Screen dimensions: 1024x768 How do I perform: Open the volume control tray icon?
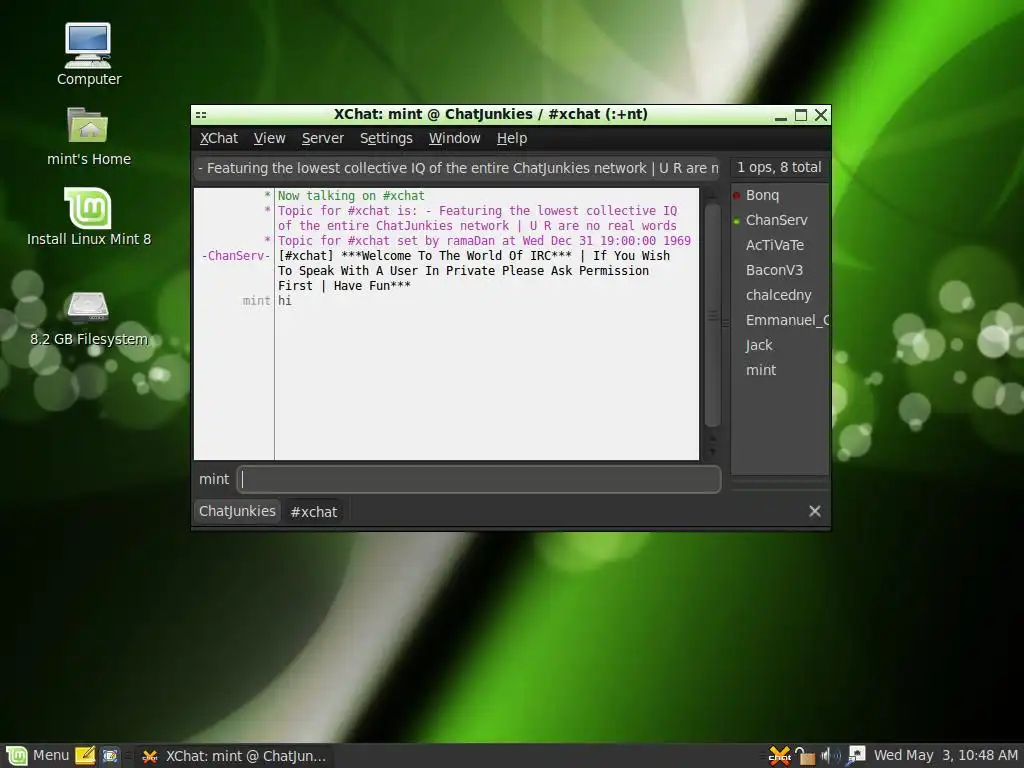click(x=830, y=756)
